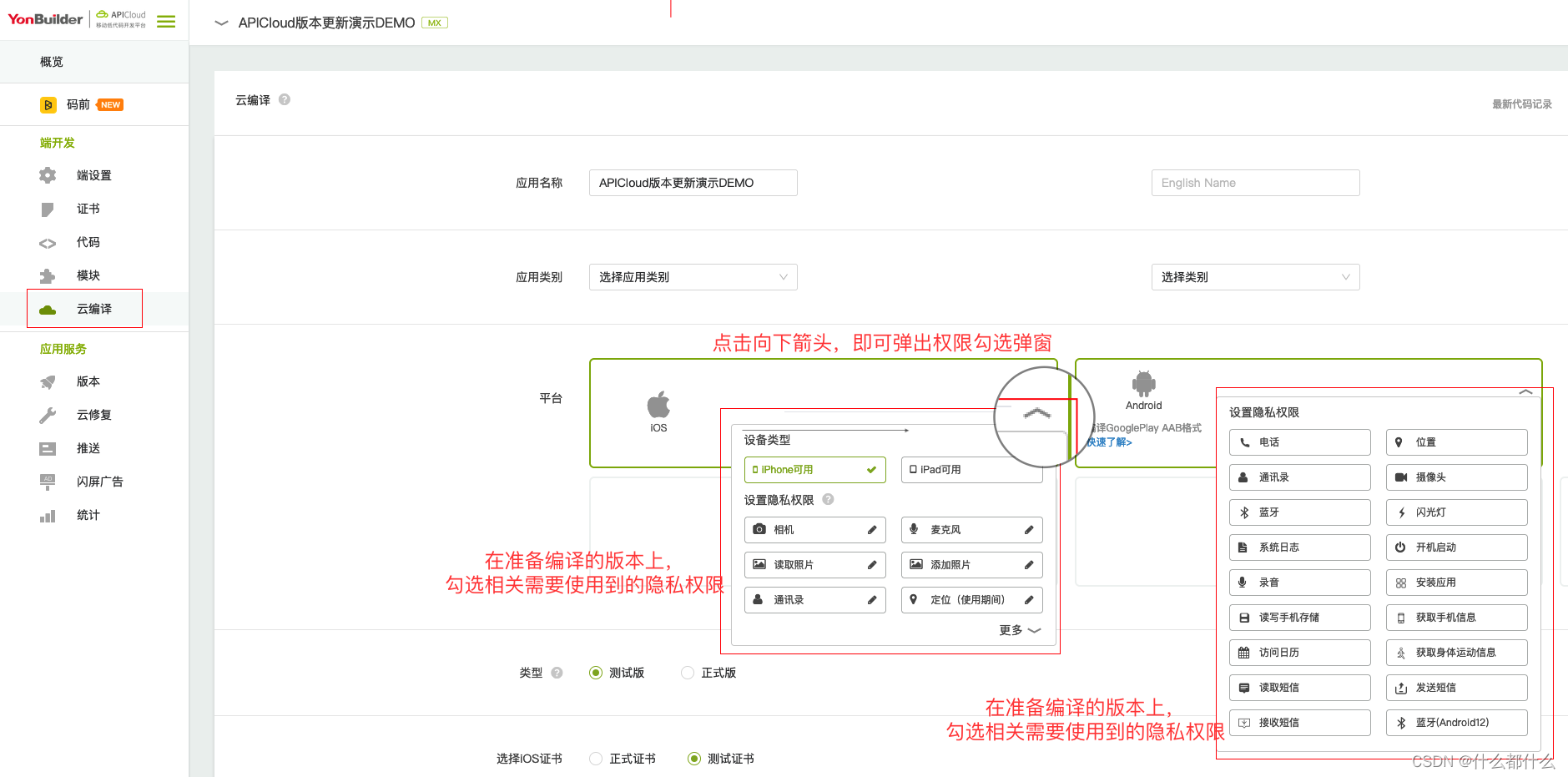The width and height of the screenshot is (1568, 777).
Task: Click the 版本 rocket icon
Action: pyautogui.click(x=48, y=382)
